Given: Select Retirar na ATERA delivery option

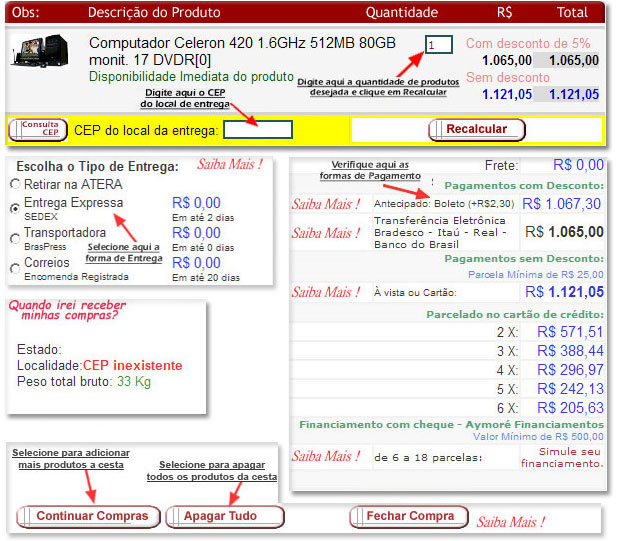Looking at the screenshot, I should click(14, 184).
